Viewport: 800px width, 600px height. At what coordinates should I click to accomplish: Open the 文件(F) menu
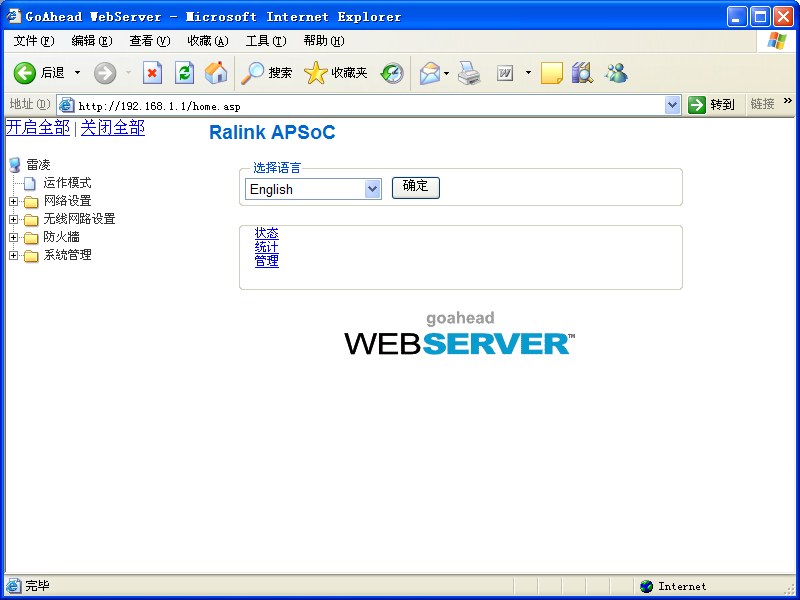pyautogui.click(x=34, y=41)
